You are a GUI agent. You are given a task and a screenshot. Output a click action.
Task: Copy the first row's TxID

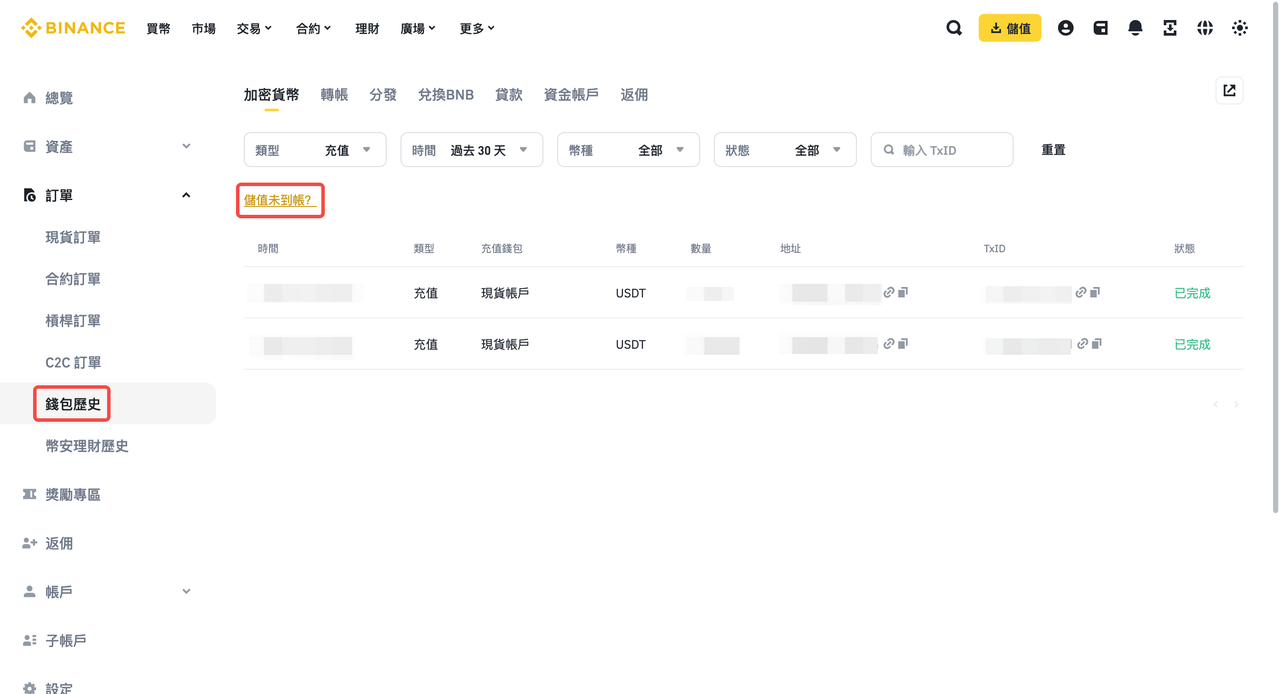[1095, 293]
